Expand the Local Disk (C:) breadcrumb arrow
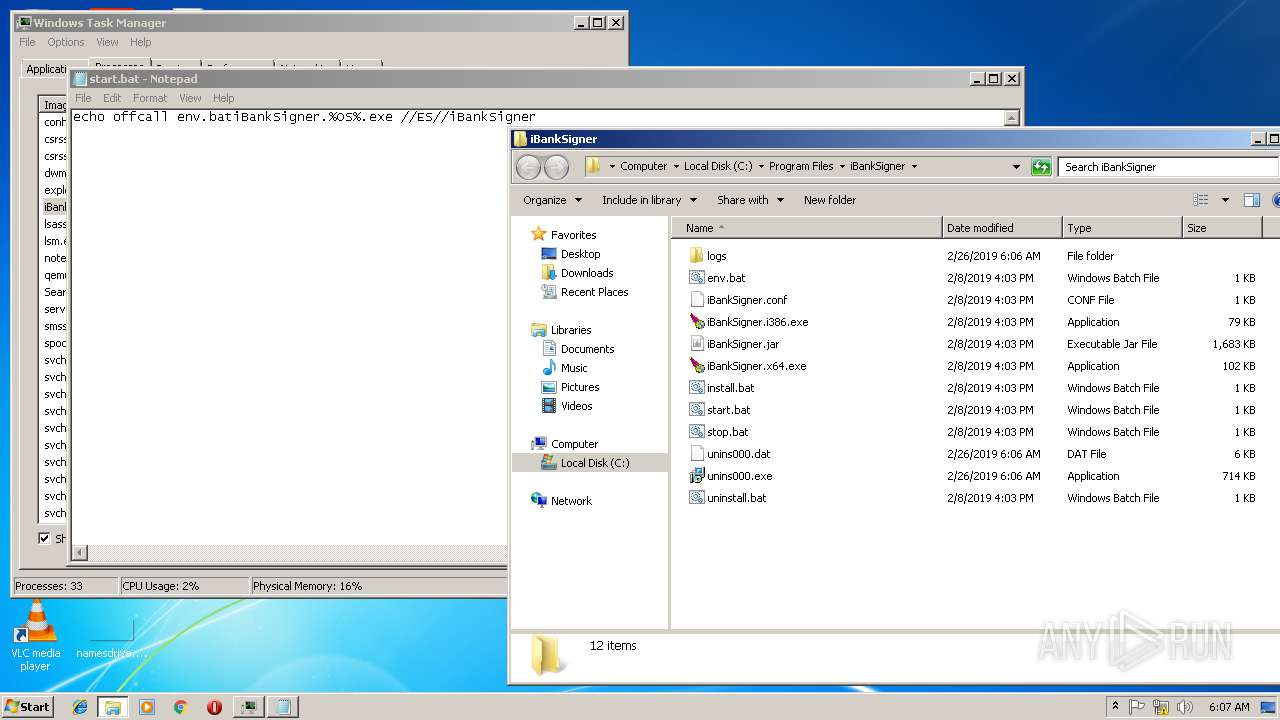The height and width of the screenshot is (720, 1280). tap(760, 167)
